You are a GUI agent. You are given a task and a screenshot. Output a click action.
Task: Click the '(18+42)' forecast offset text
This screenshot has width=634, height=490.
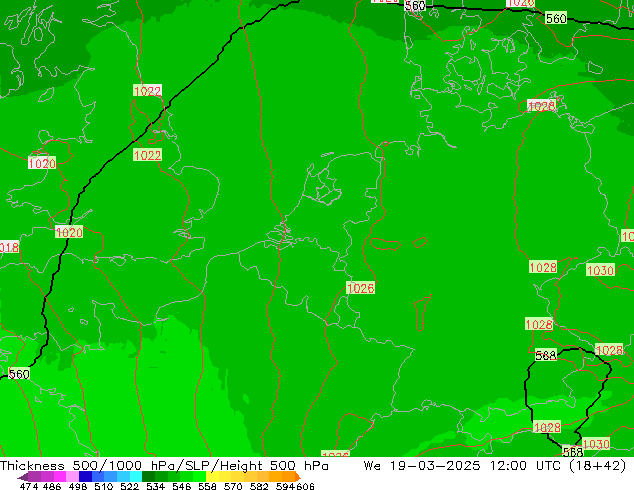[598, 466]
